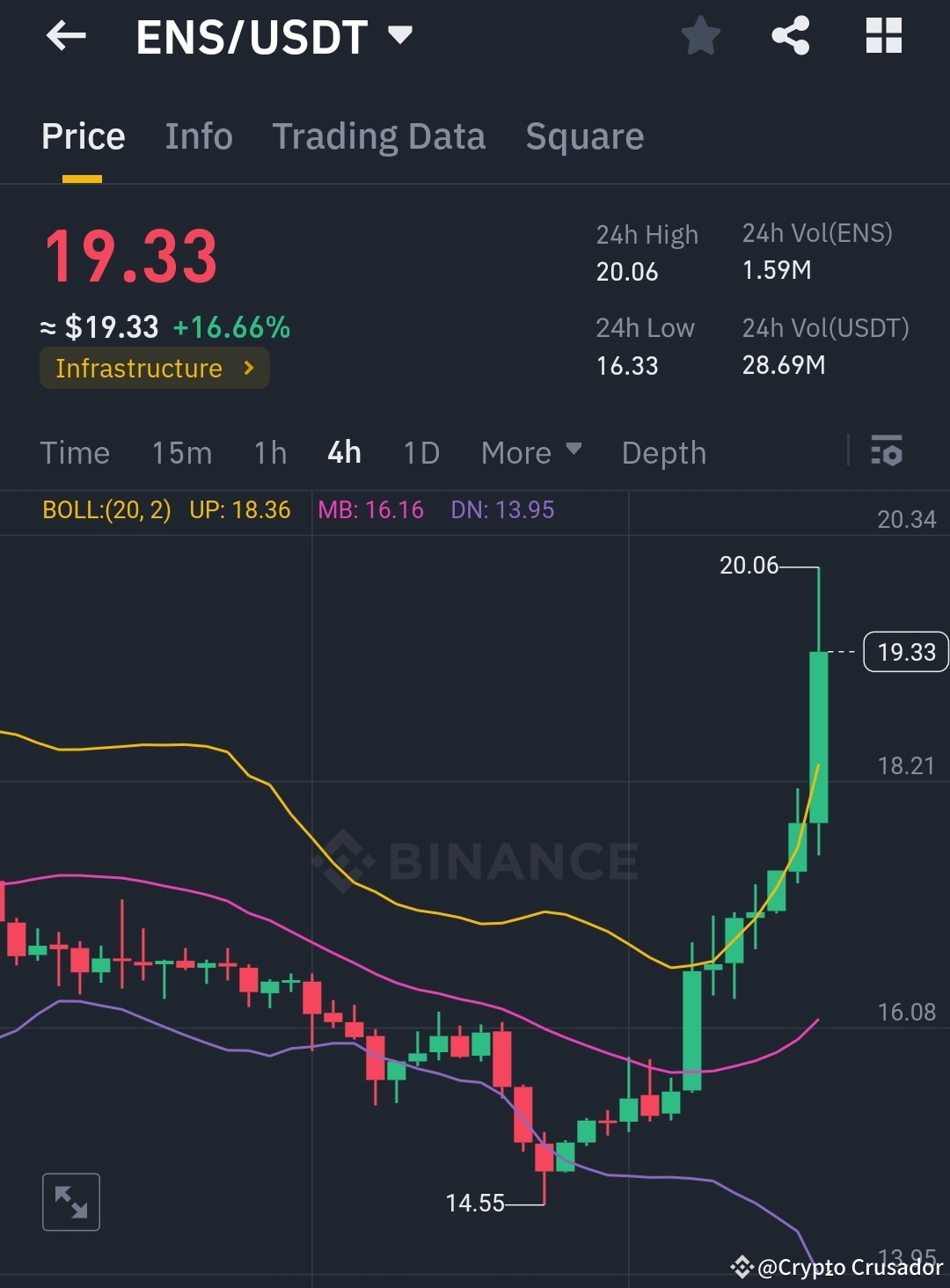Screen dimensions: 950x1288
Task: Select the Info tab
Action: [x=198, y=136]
